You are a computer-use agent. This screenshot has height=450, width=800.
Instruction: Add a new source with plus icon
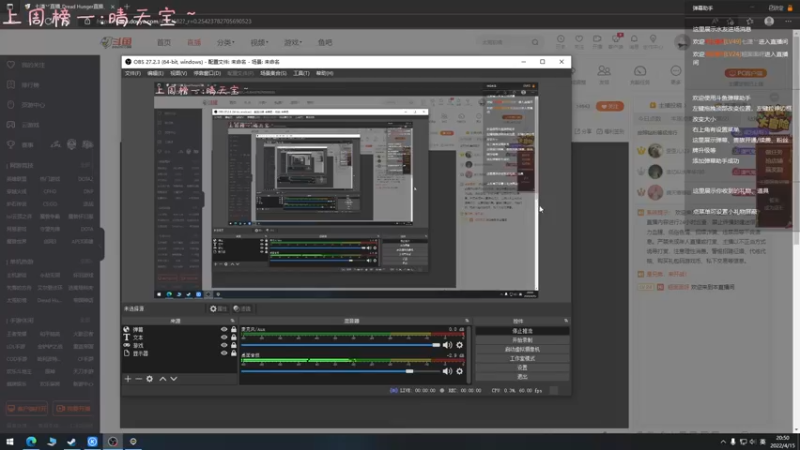click(x=128, y=379)
